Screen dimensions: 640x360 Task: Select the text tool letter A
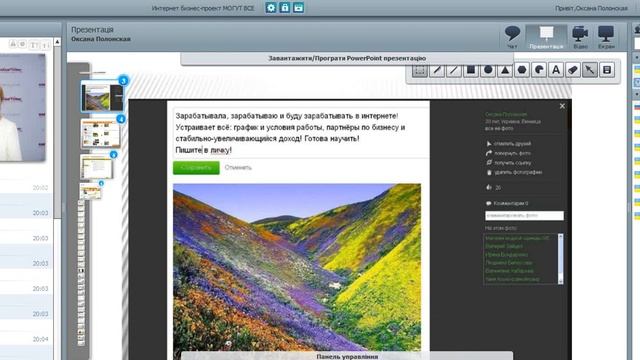tap(556, 70)
